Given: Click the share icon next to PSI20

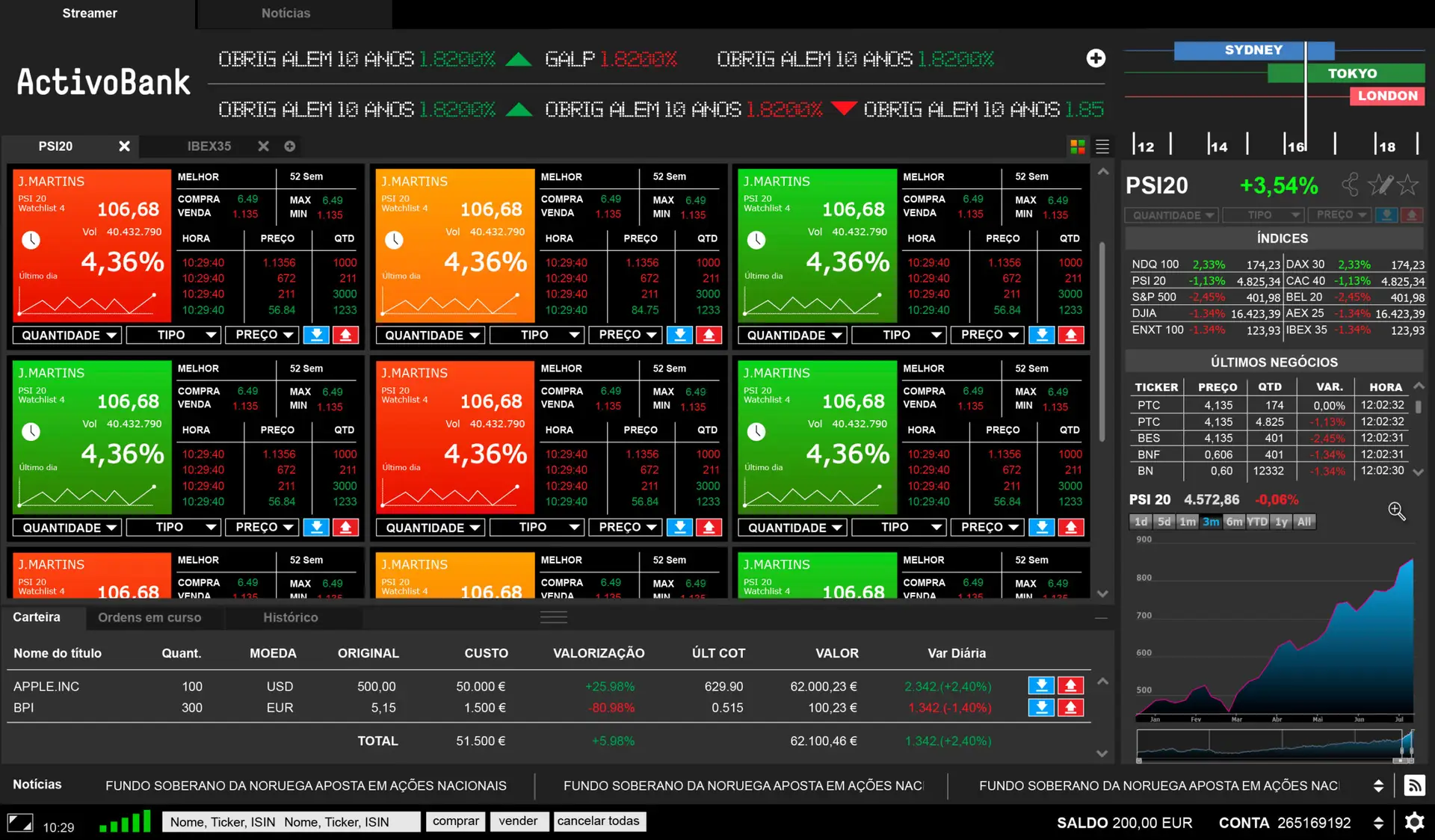Looking at the screenshot, I should (1350, 185).
